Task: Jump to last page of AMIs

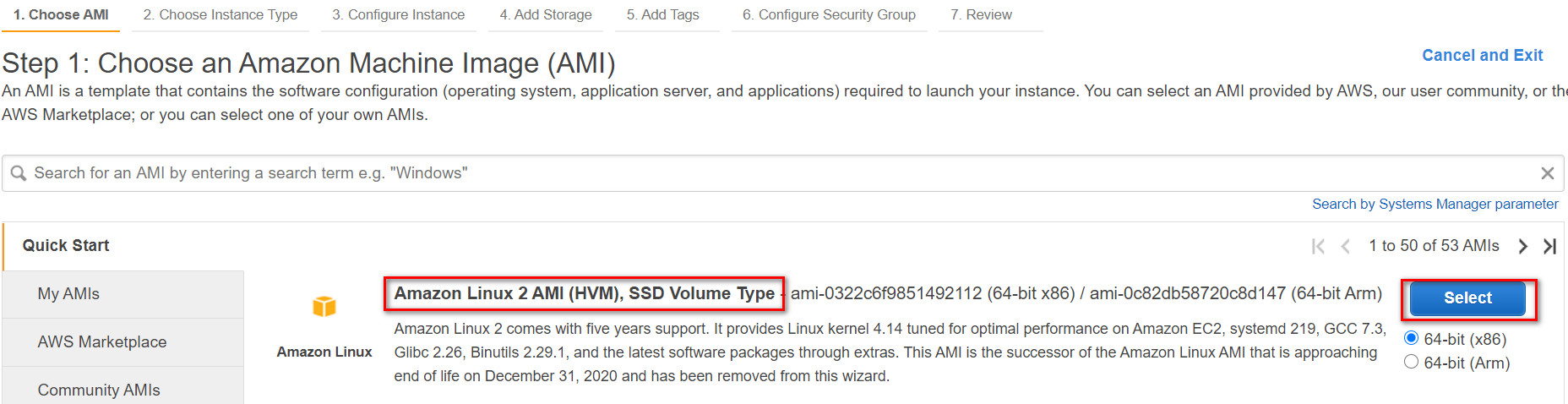Action: [x=1549, y=246]
